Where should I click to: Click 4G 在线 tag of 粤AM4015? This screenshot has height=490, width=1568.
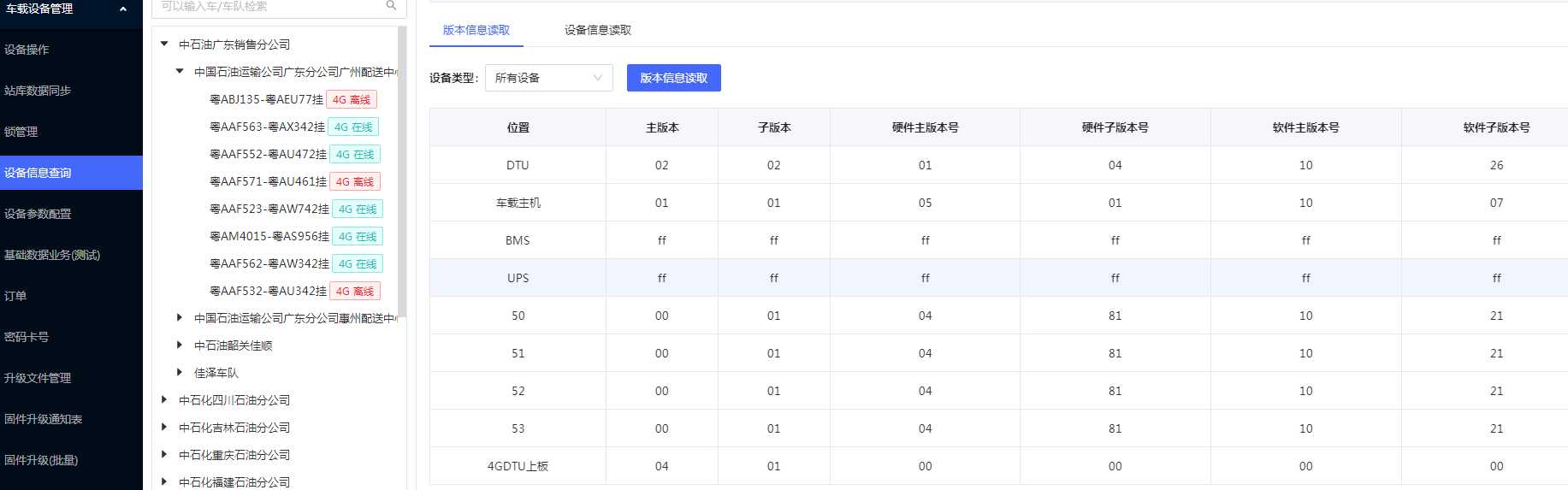click(358, 237)
